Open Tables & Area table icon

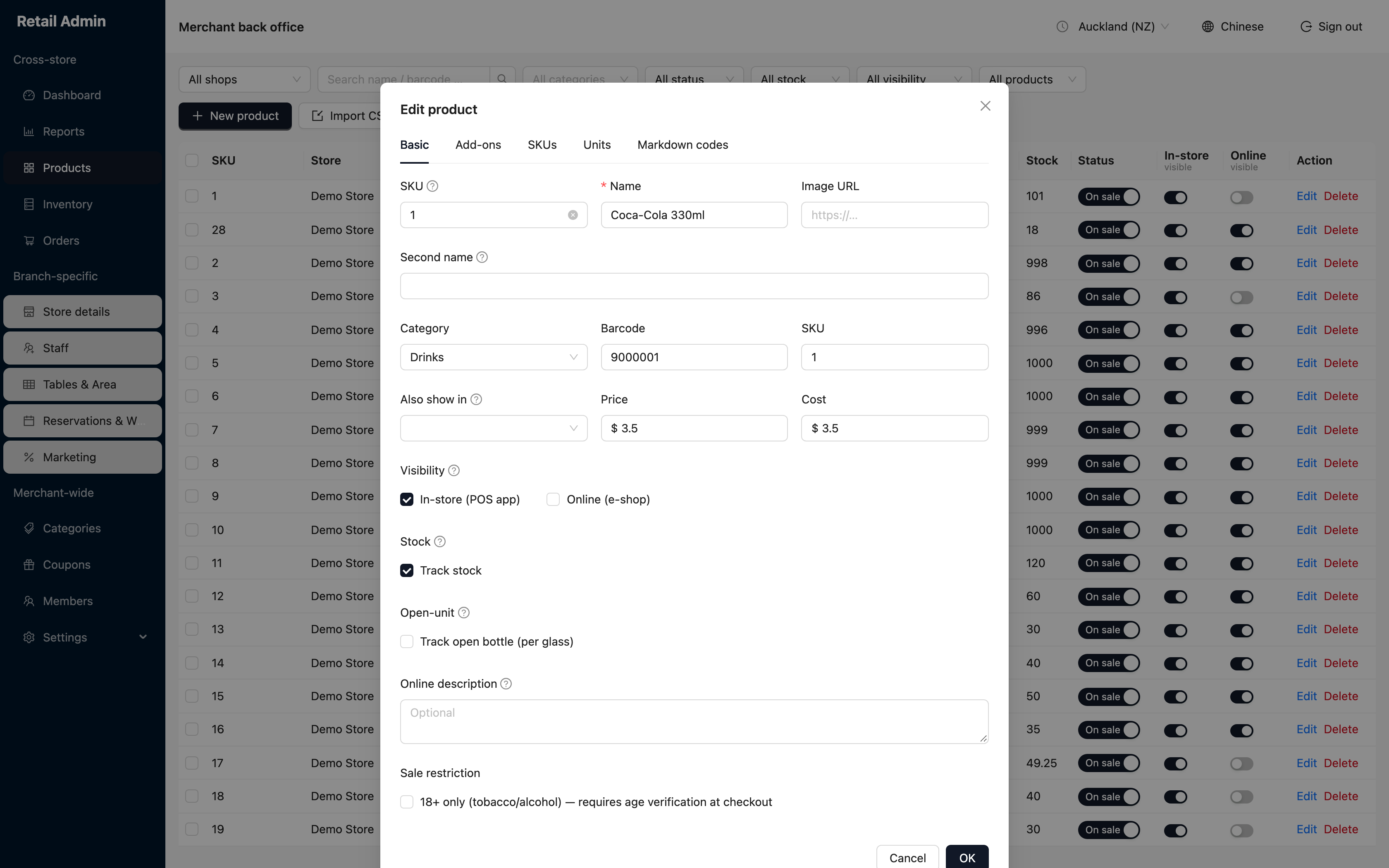(x=29, y=385)
